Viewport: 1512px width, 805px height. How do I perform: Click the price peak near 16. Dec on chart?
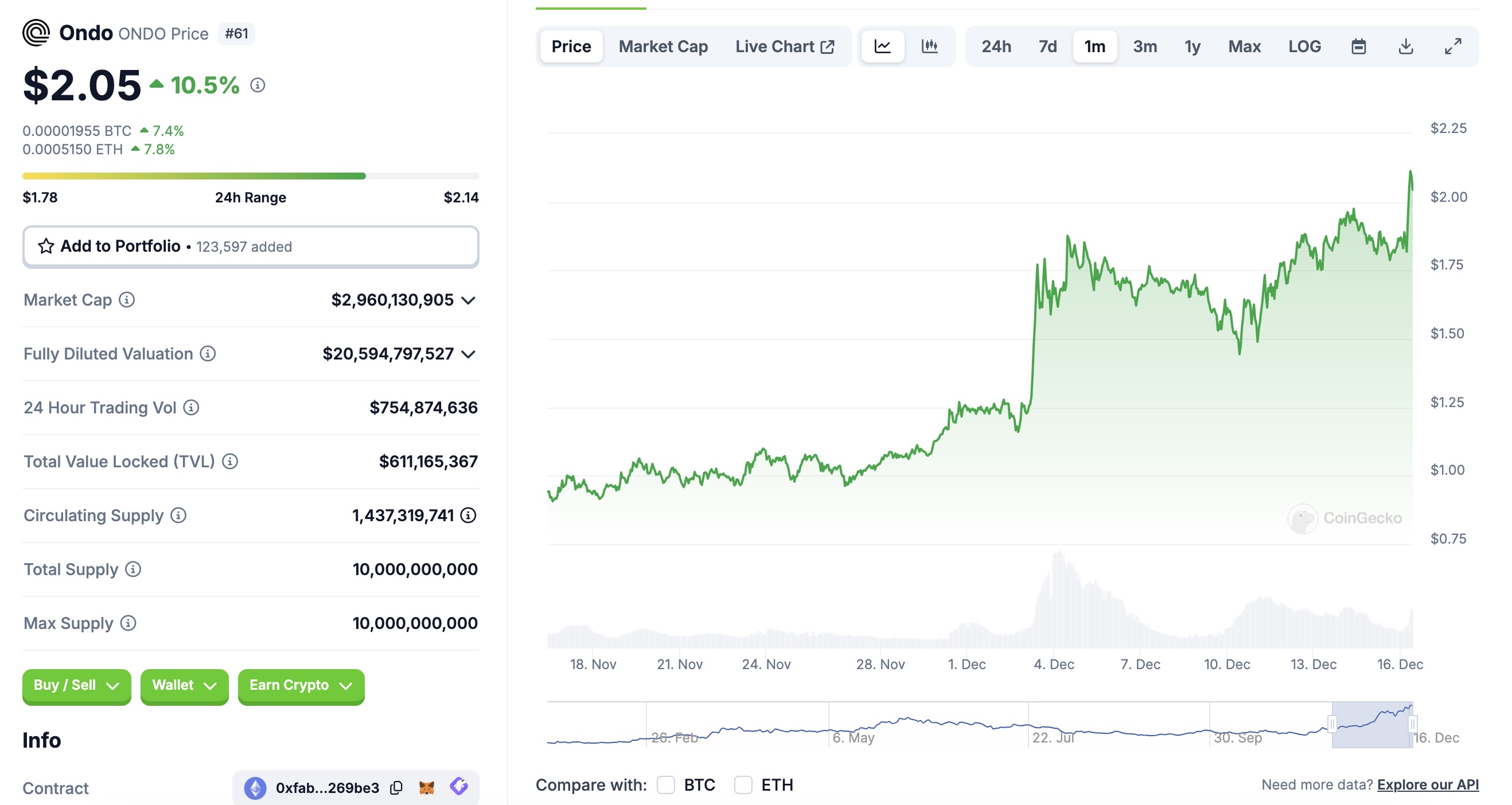(1410, 171)
